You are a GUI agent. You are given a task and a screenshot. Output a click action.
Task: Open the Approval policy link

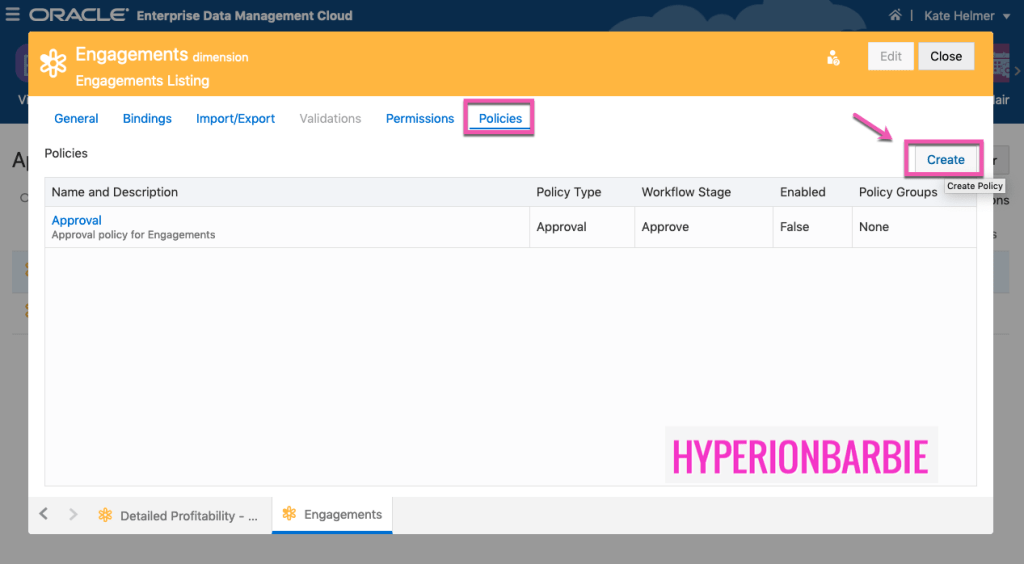click(77, 220)
